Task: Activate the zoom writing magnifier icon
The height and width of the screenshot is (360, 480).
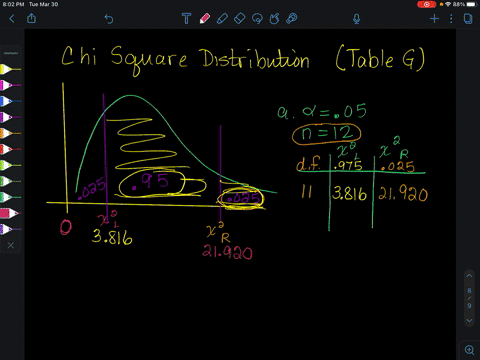Action: coord(469,350)
